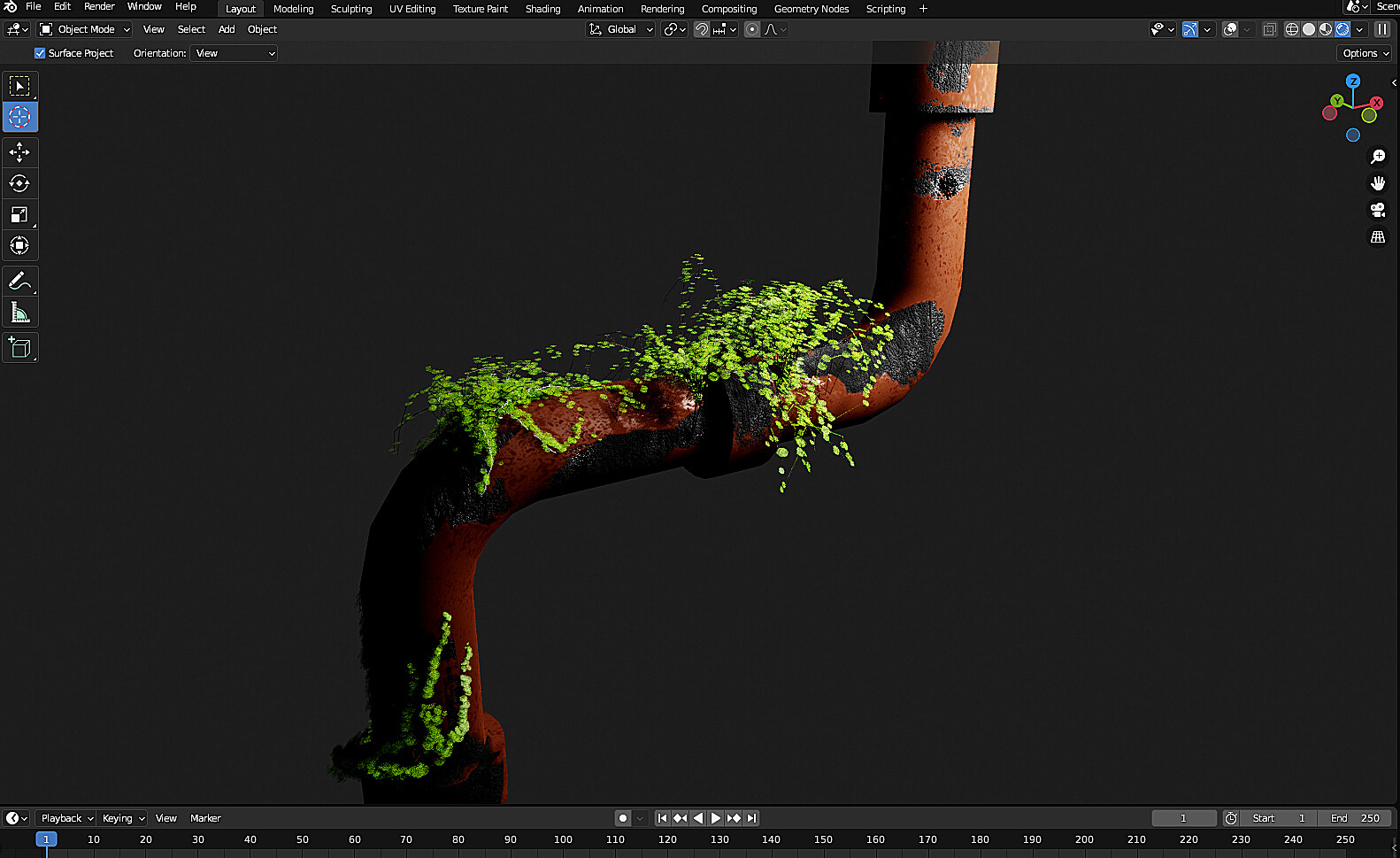Switch to rendered viewport shading
This screenshot has height=858, width=1400.
click(1342, 29)
